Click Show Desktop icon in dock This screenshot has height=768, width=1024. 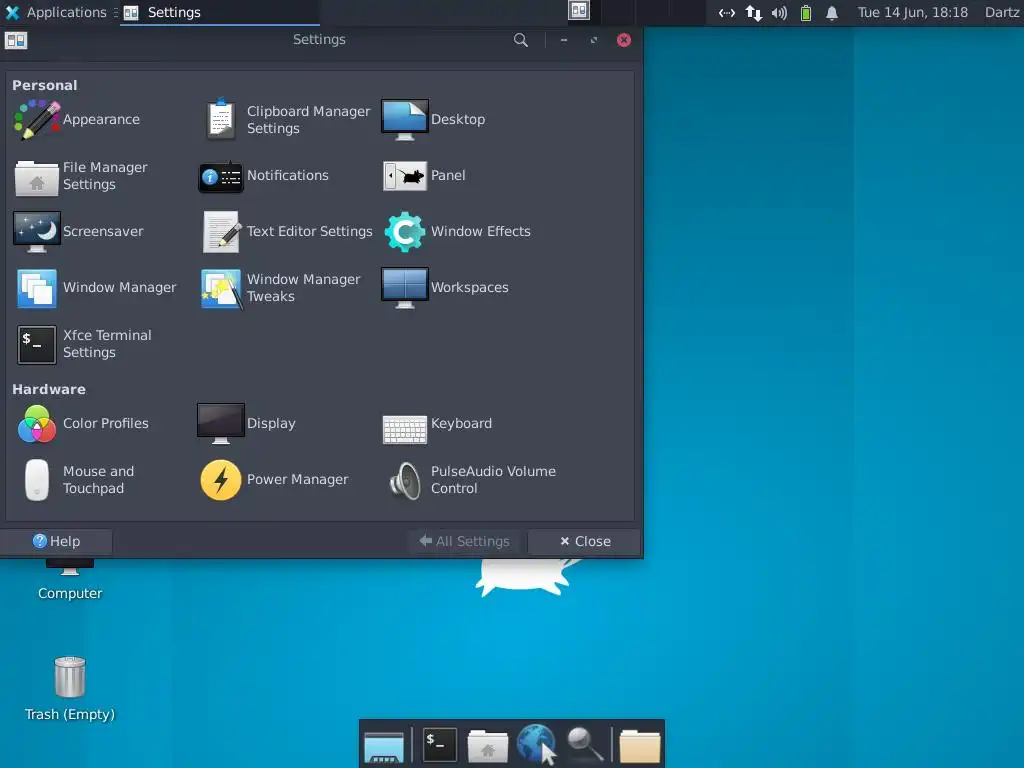(384, 746)
